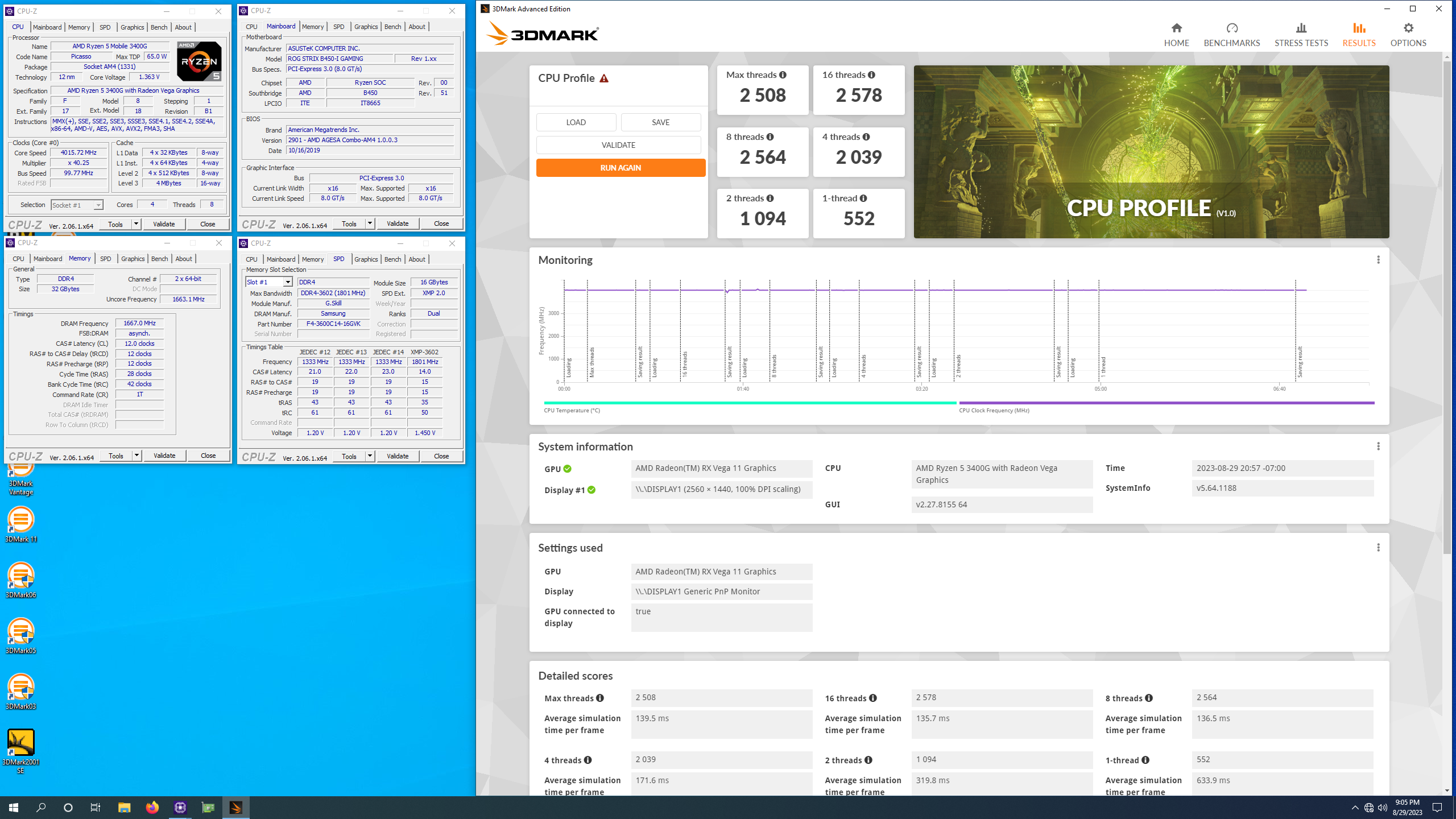Open the 3DMark05 desktop shortcut
This screenshot has width=1456, height=819.
(21, 635)
